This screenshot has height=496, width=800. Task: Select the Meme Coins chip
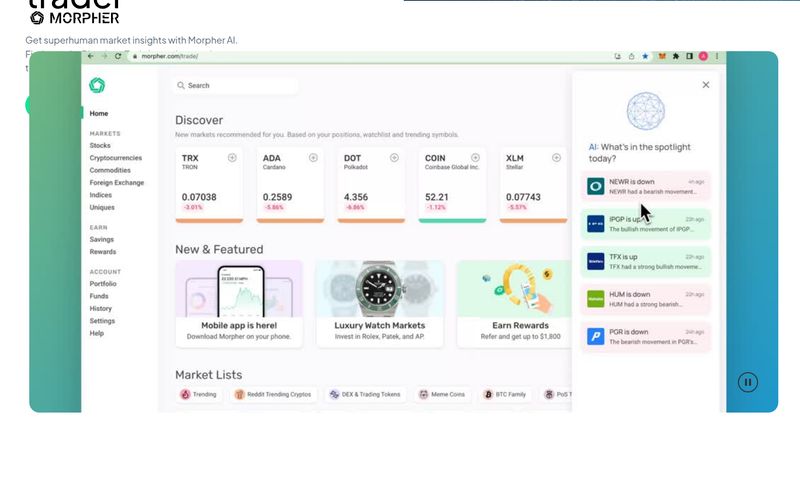point(442,394)
